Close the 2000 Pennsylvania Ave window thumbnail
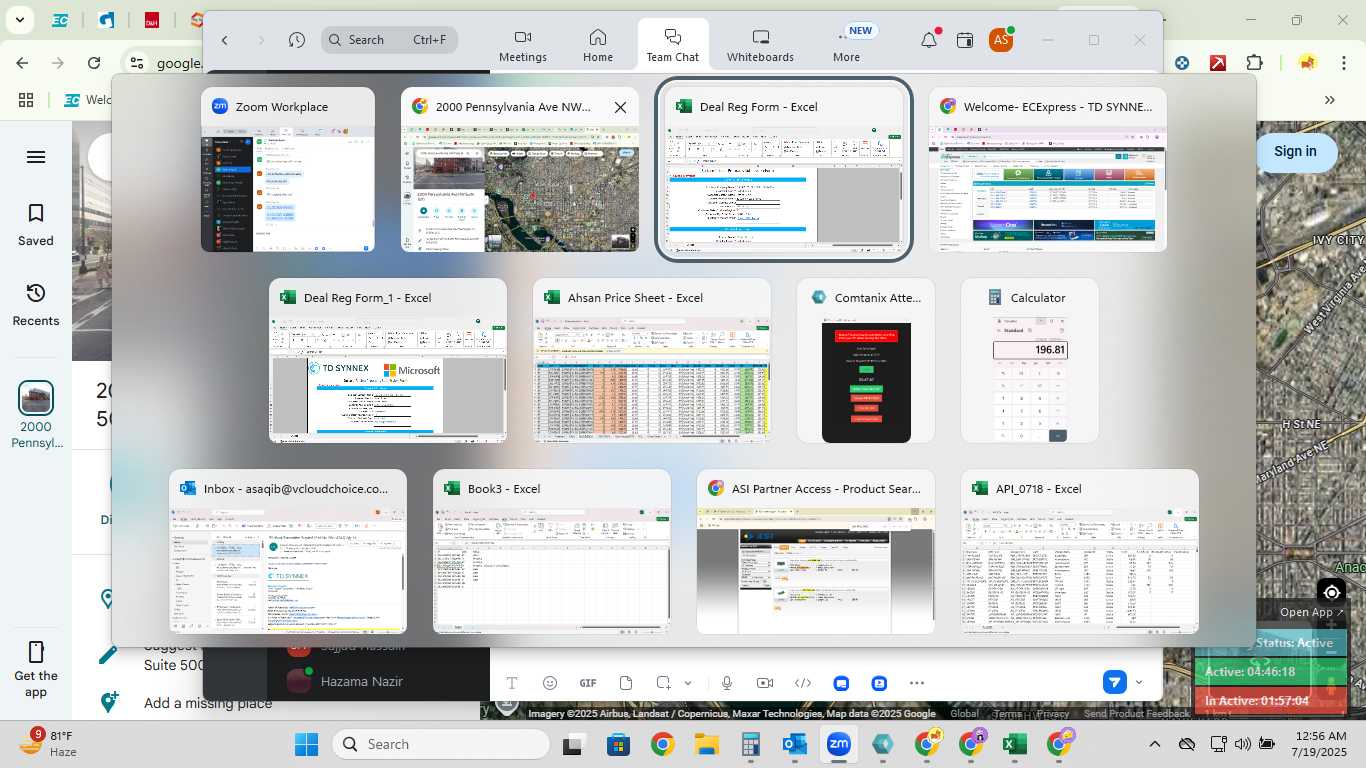1366x768 pixels. point(620,107)
